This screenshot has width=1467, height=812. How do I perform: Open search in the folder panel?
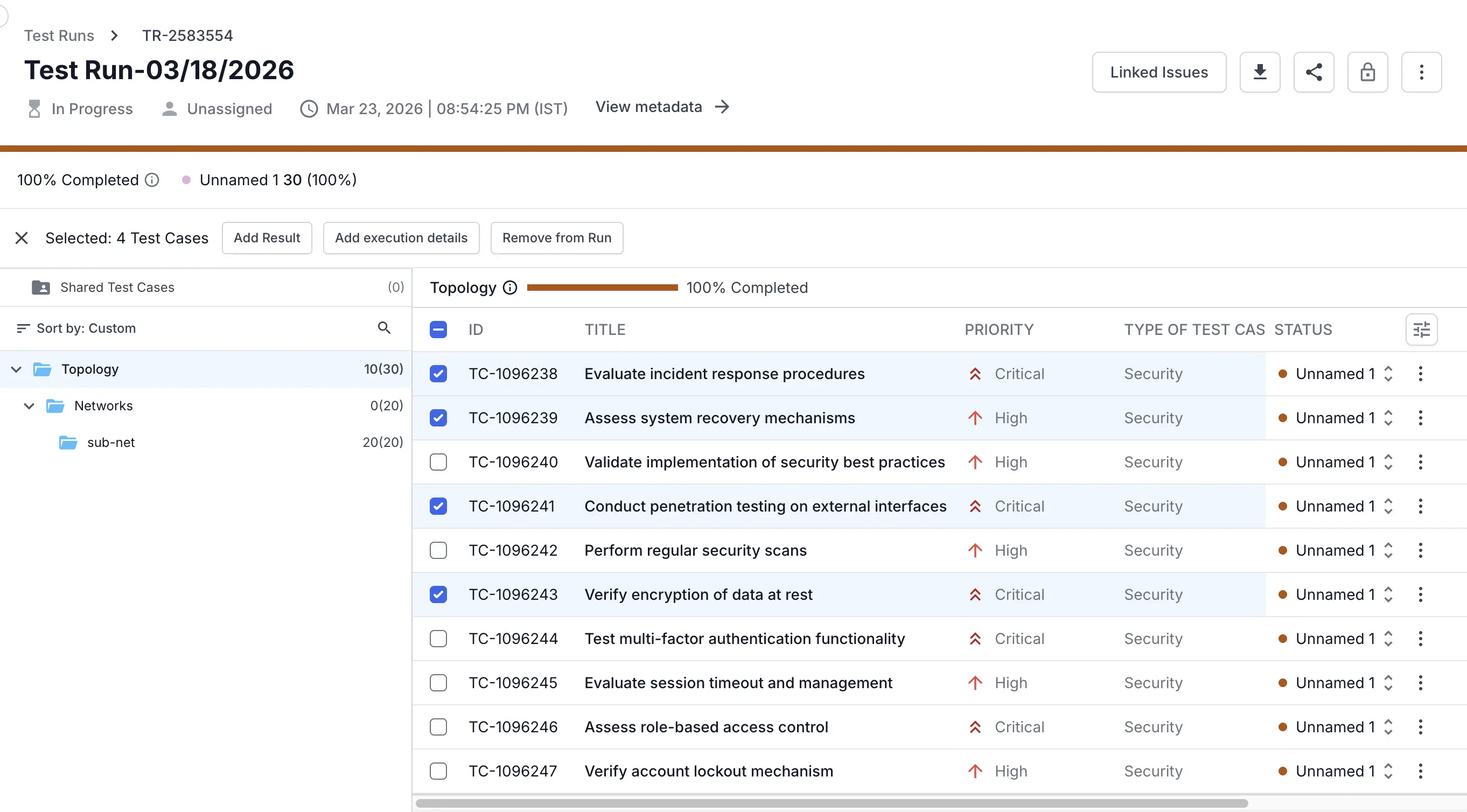pyautogui.click(x=384, y=328)
